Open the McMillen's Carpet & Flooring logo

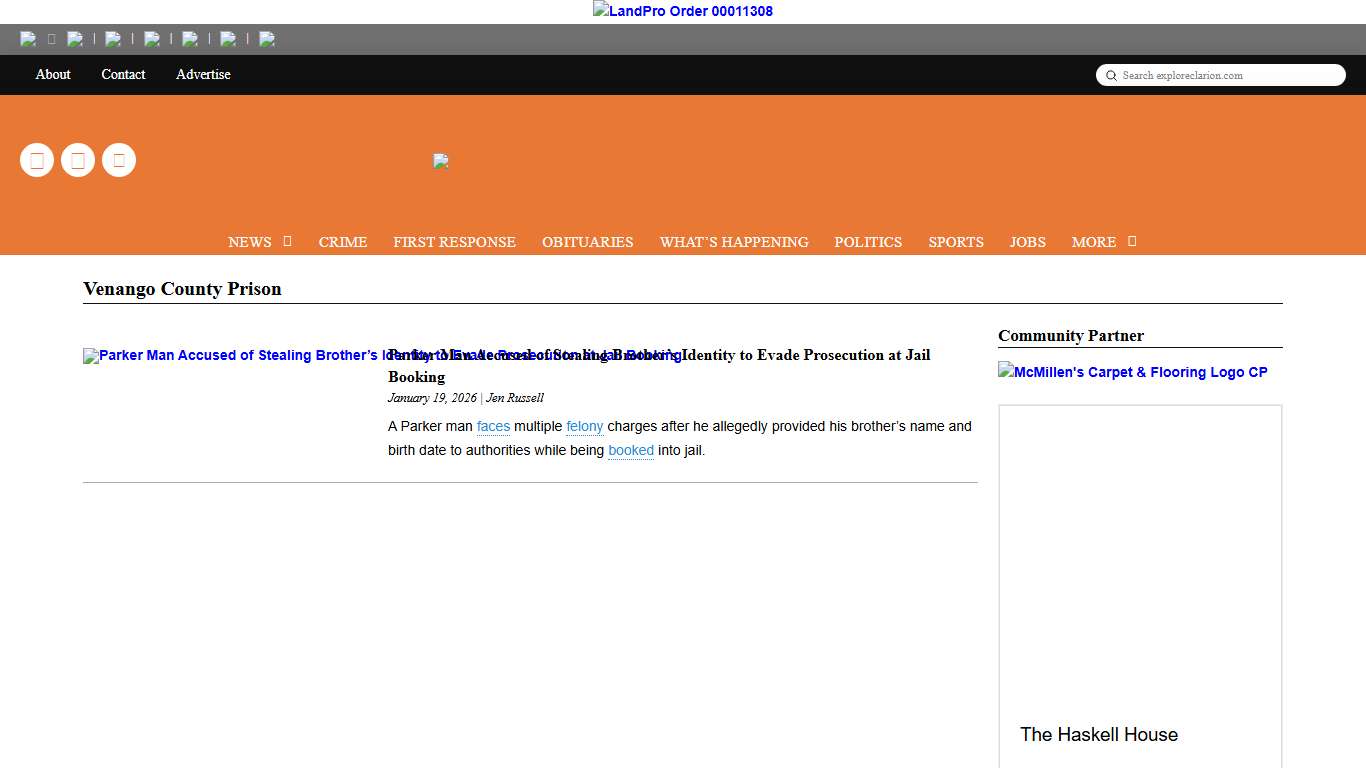[1132, 372]
